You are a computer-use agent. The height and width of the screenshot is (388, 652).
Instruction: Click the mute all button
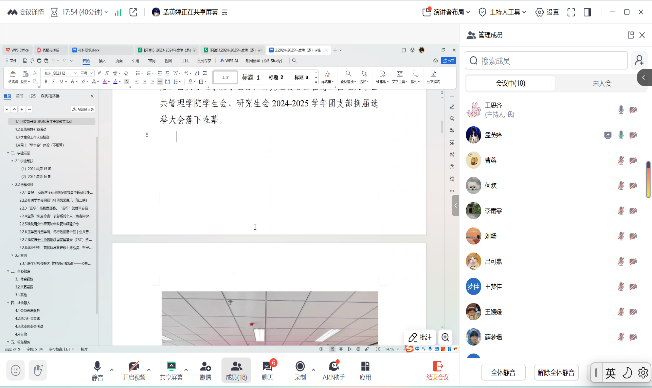click(503, 373)
